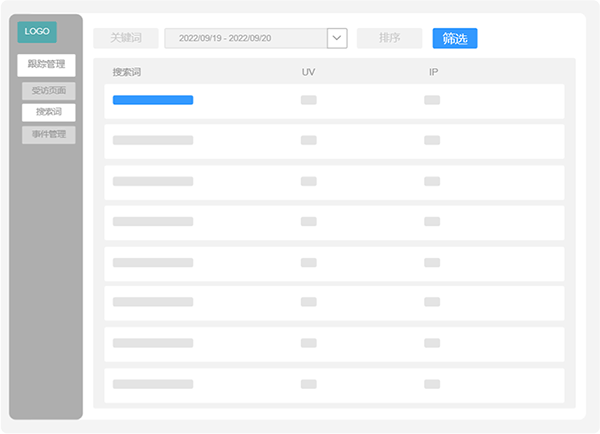Click the date range field 2022/09/19 - 2022/09/20
600x434 pixels.
point(245,38)
